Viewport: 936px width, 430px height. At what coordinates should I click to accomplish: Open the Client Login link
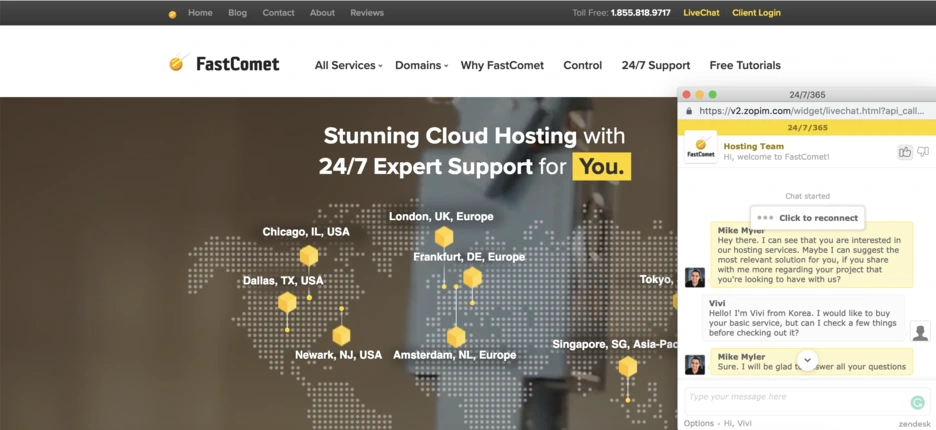click(x=756, y=13)
